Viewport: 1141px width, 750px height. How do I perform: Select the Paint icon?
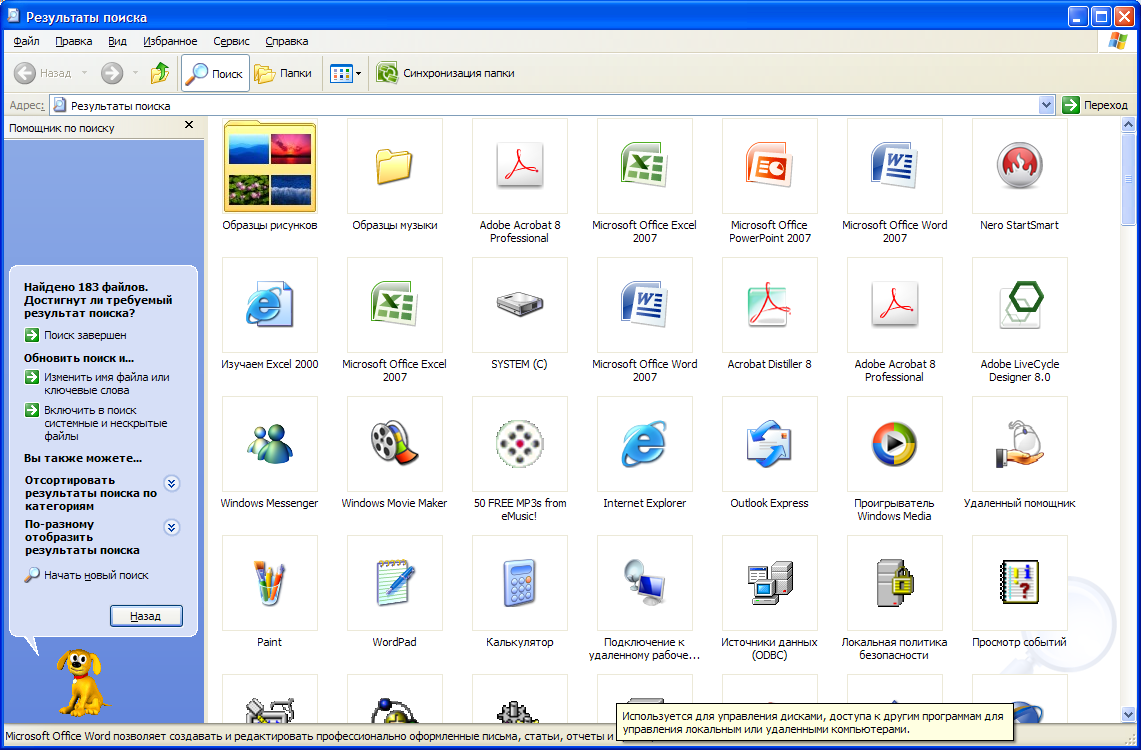(x=270, y=583)
